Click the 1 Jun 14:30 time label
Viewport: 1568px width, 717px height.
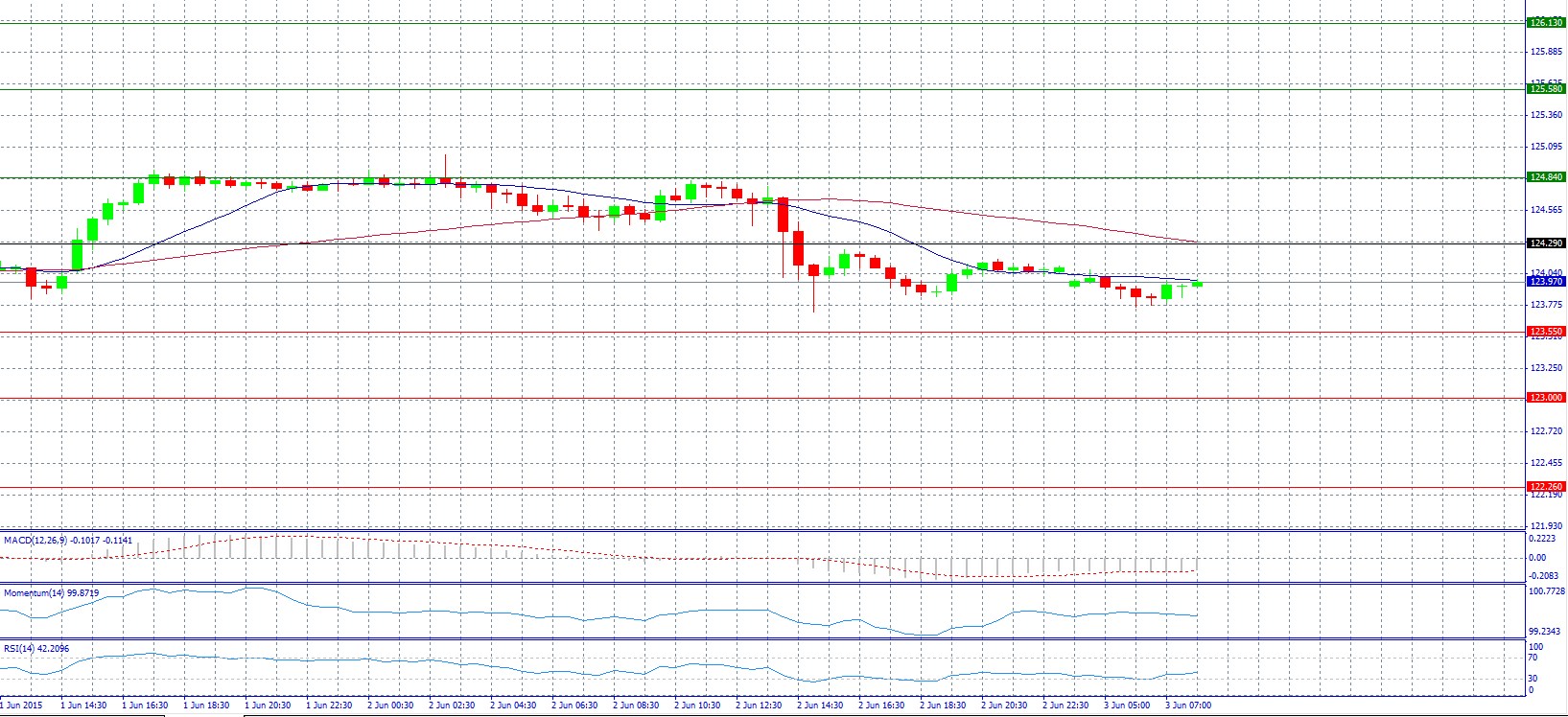coord(83,705)
